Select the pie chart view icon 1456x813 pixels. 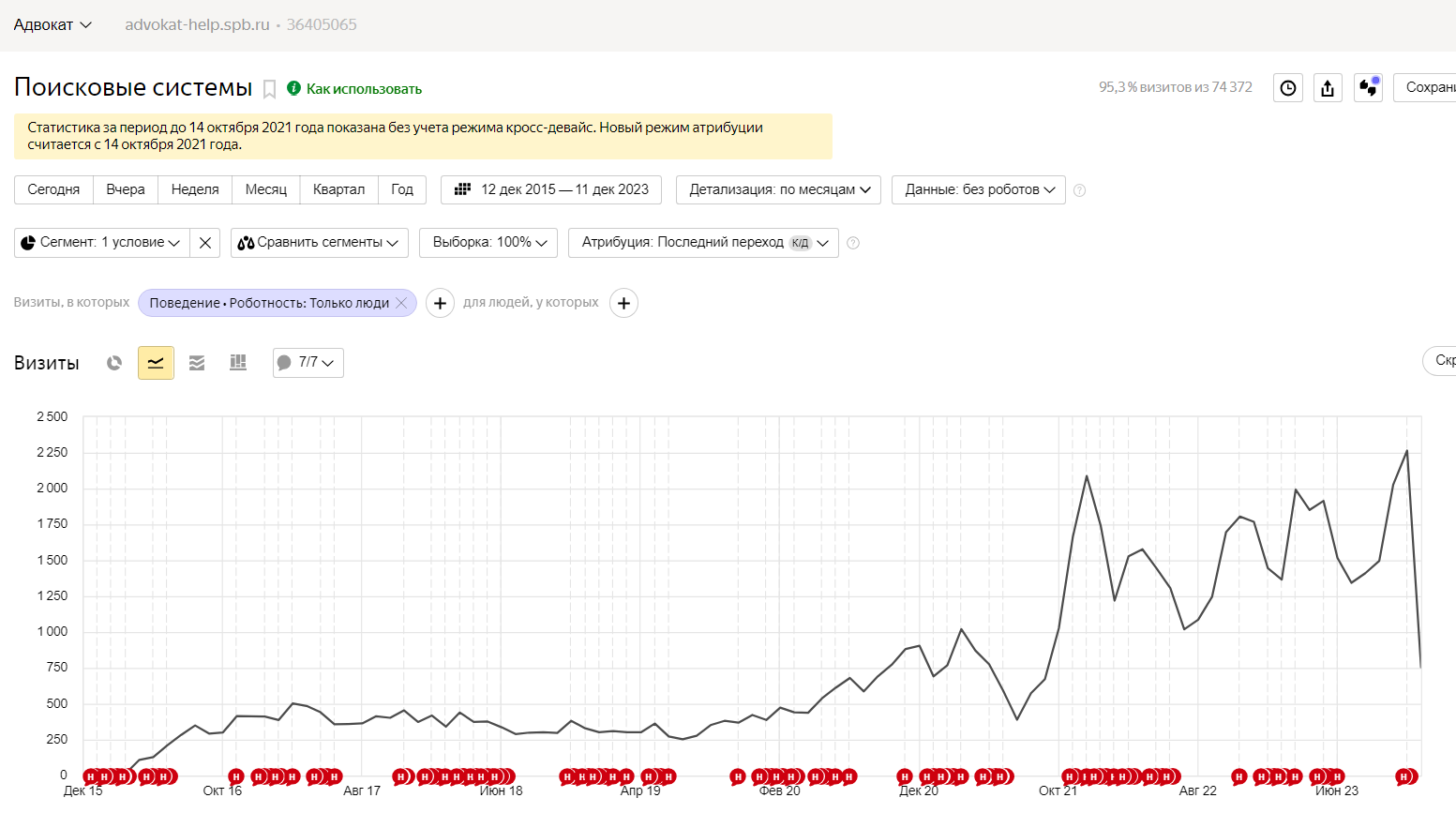(114, 363)
